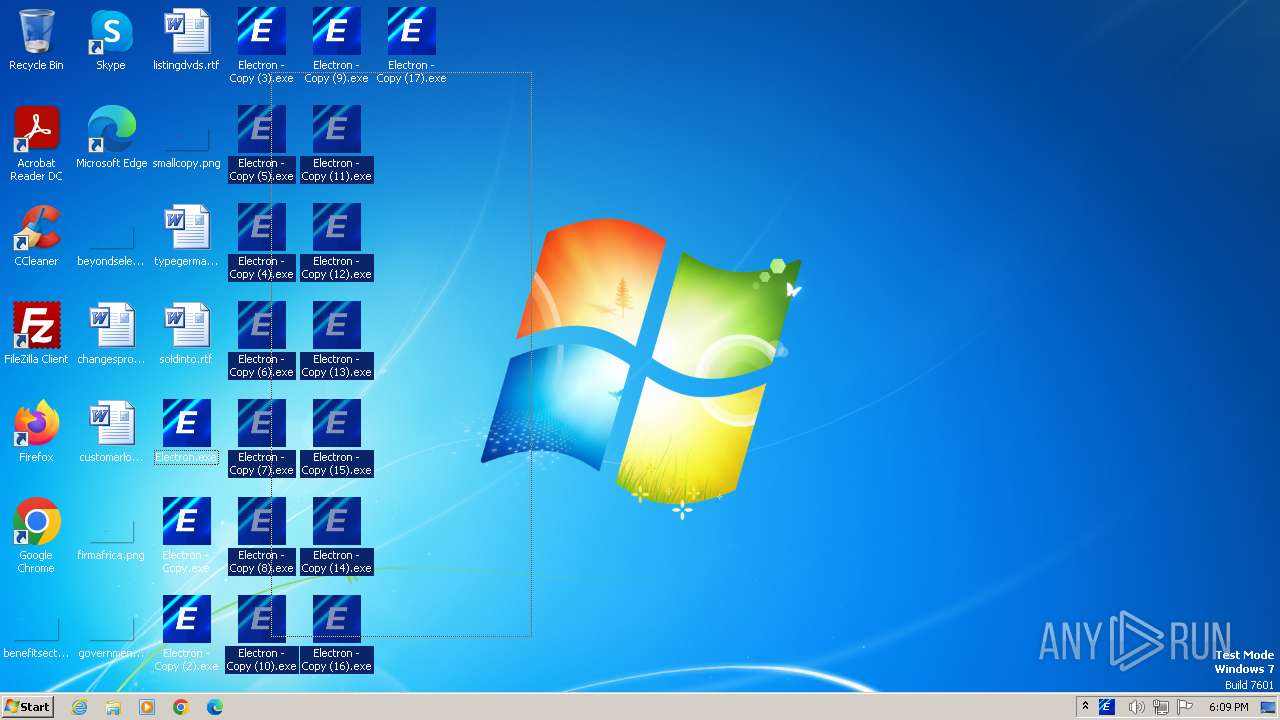Select Electron - Copy (8).exe icon

261,535
